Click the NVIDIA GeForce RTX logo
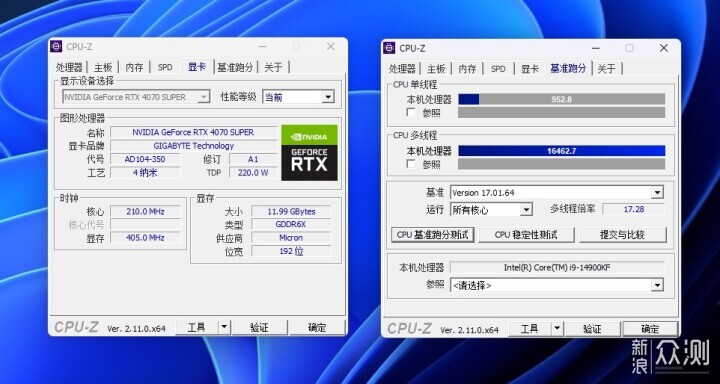Viewport: 720px width, 384px height. point(309,152)
